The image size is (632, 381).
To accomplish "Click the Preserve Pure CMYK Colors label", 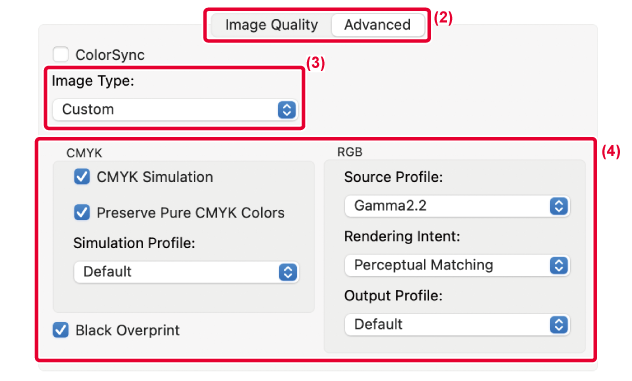I will click(x=191, y=213).
